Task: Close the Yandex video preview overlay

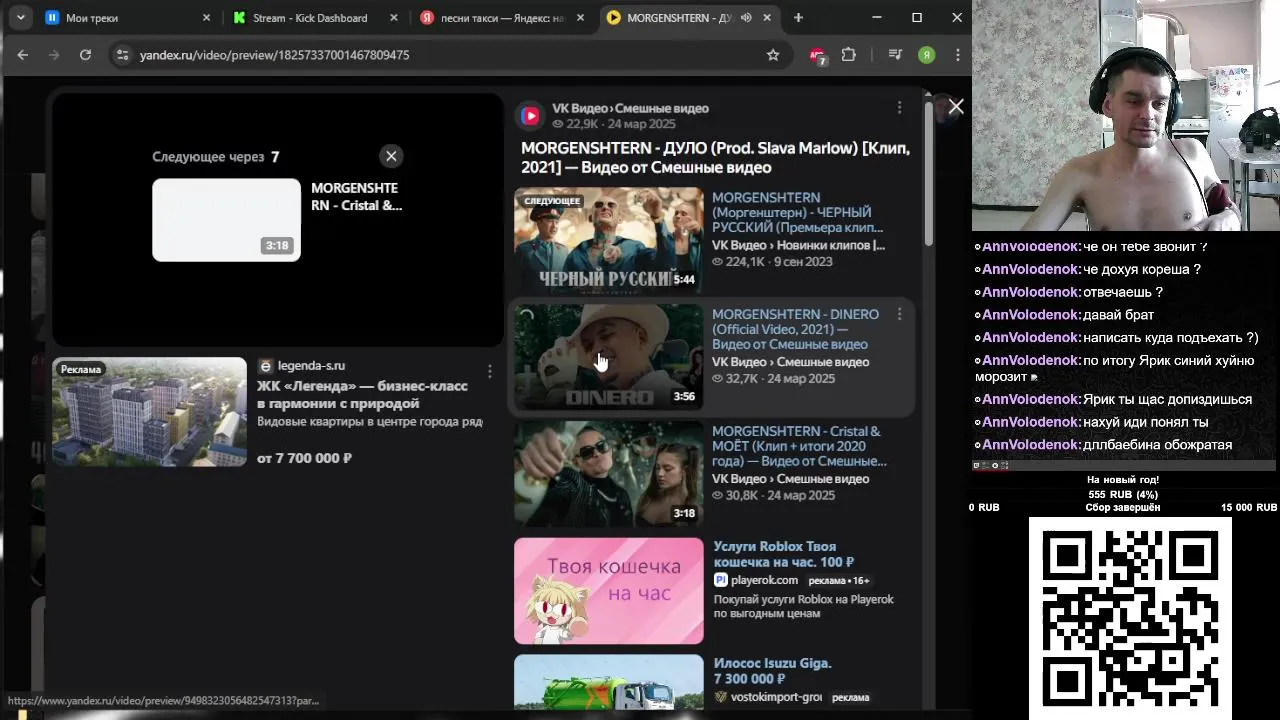Action: click(x=956, y=107)
